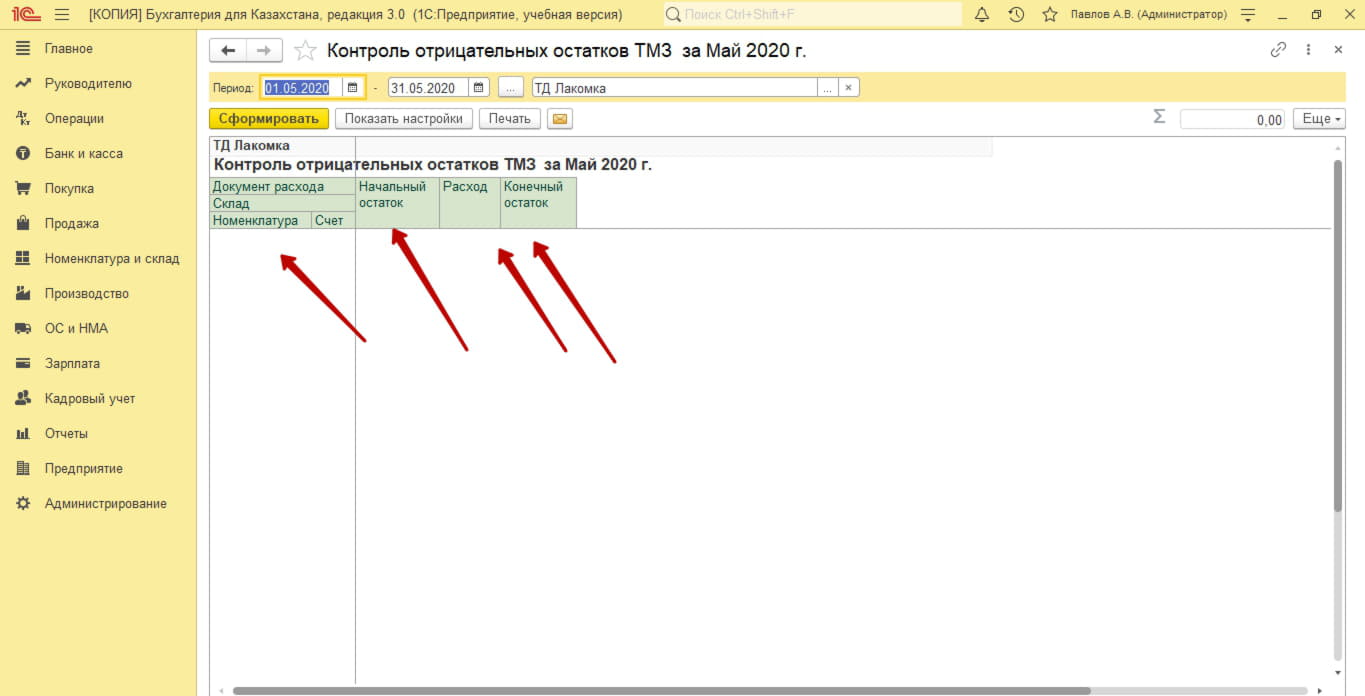Open Банк и касса section
The image size is (1365, 696).
coord(83,154)
